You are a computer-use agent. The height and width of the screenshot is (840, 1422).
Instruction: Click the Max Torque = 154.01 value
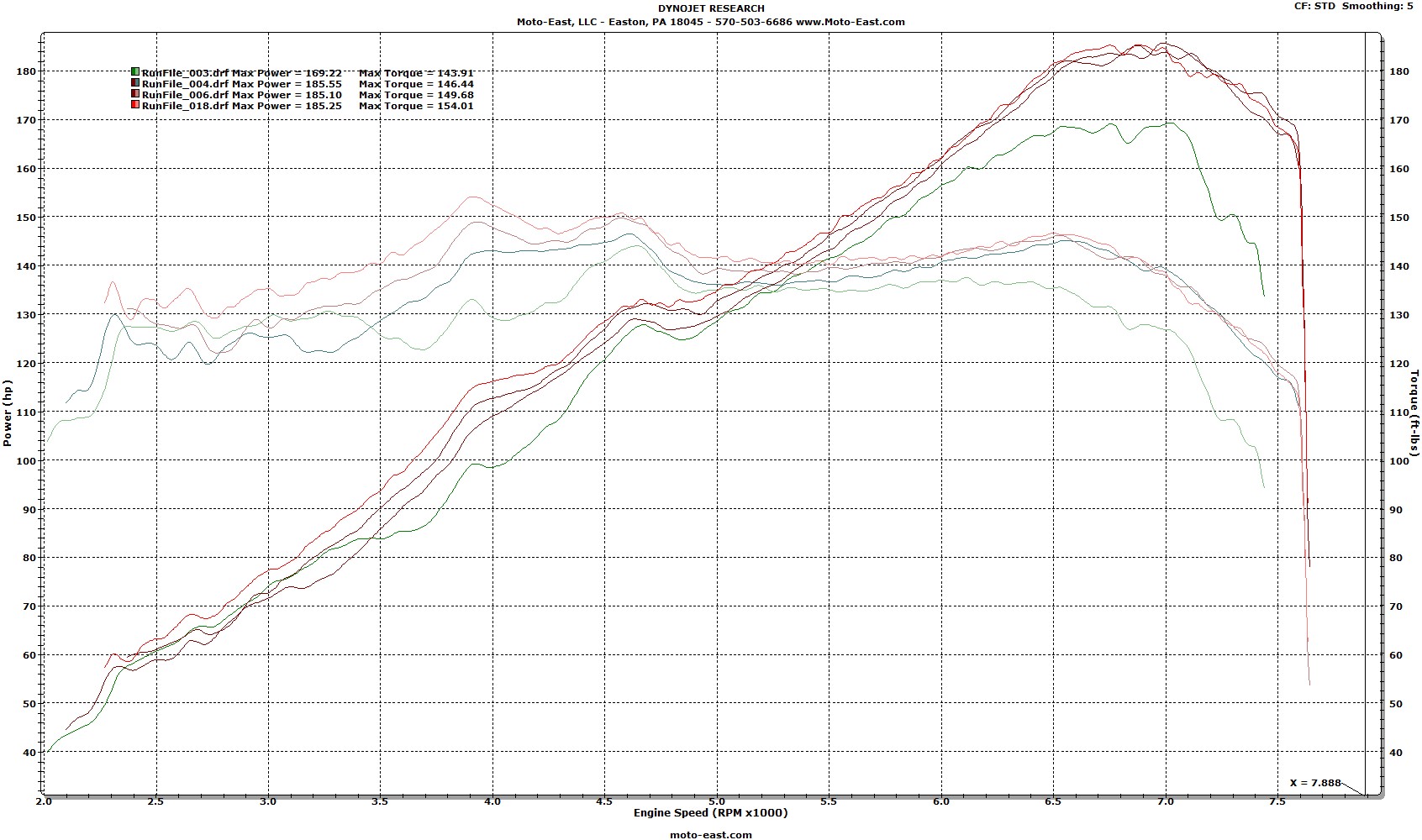[x=416, y=106]
